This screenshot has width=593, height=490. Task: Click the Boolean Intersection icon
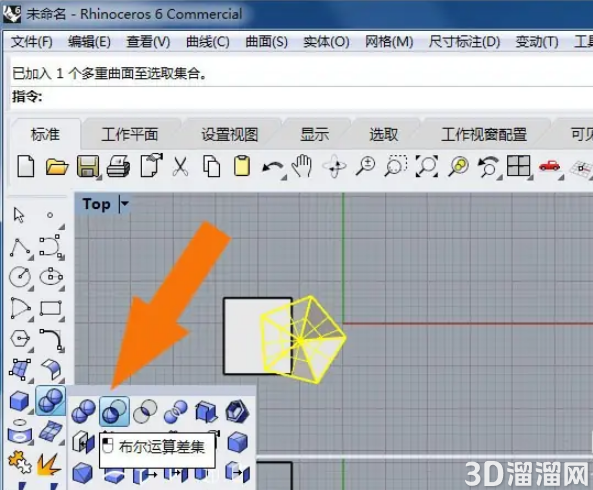coord(145,411)
